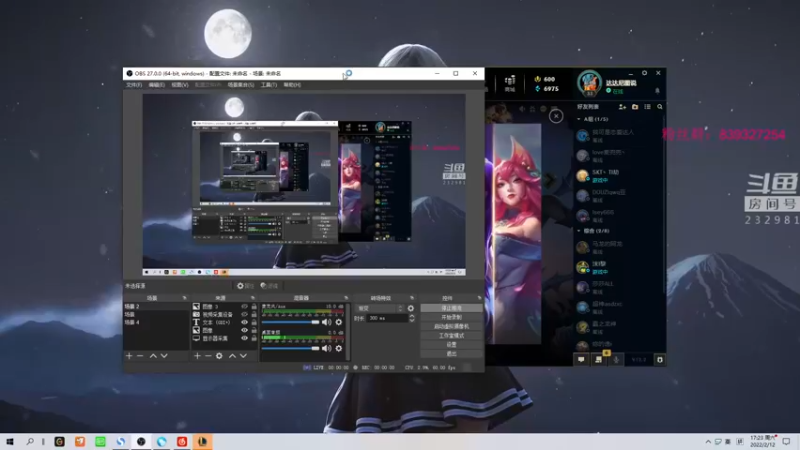
Task: Open League notifications bell icon
Action: coord(657,91)
